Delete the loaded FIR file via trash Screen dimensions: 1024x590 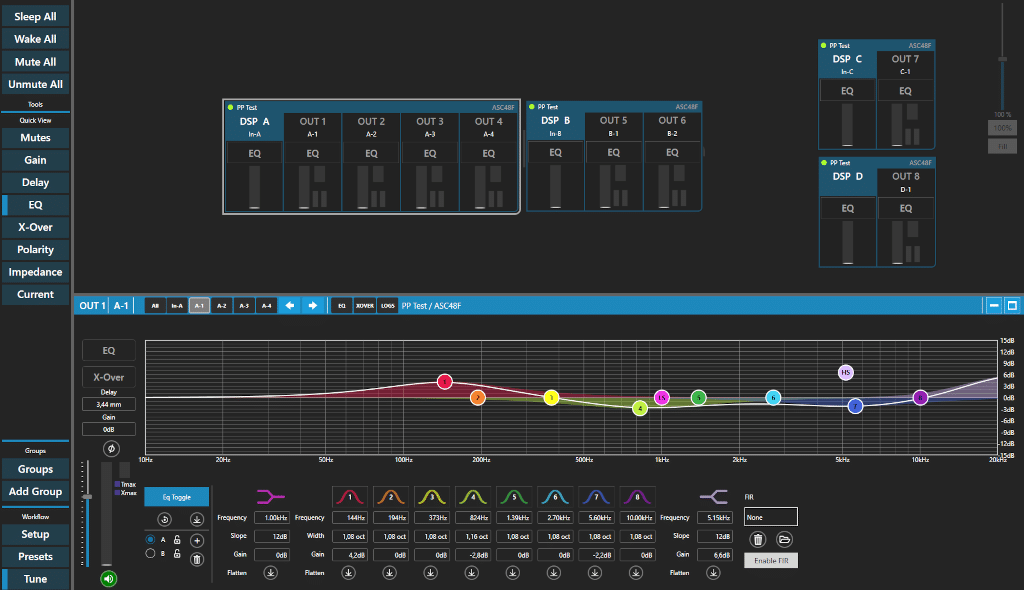758,540
